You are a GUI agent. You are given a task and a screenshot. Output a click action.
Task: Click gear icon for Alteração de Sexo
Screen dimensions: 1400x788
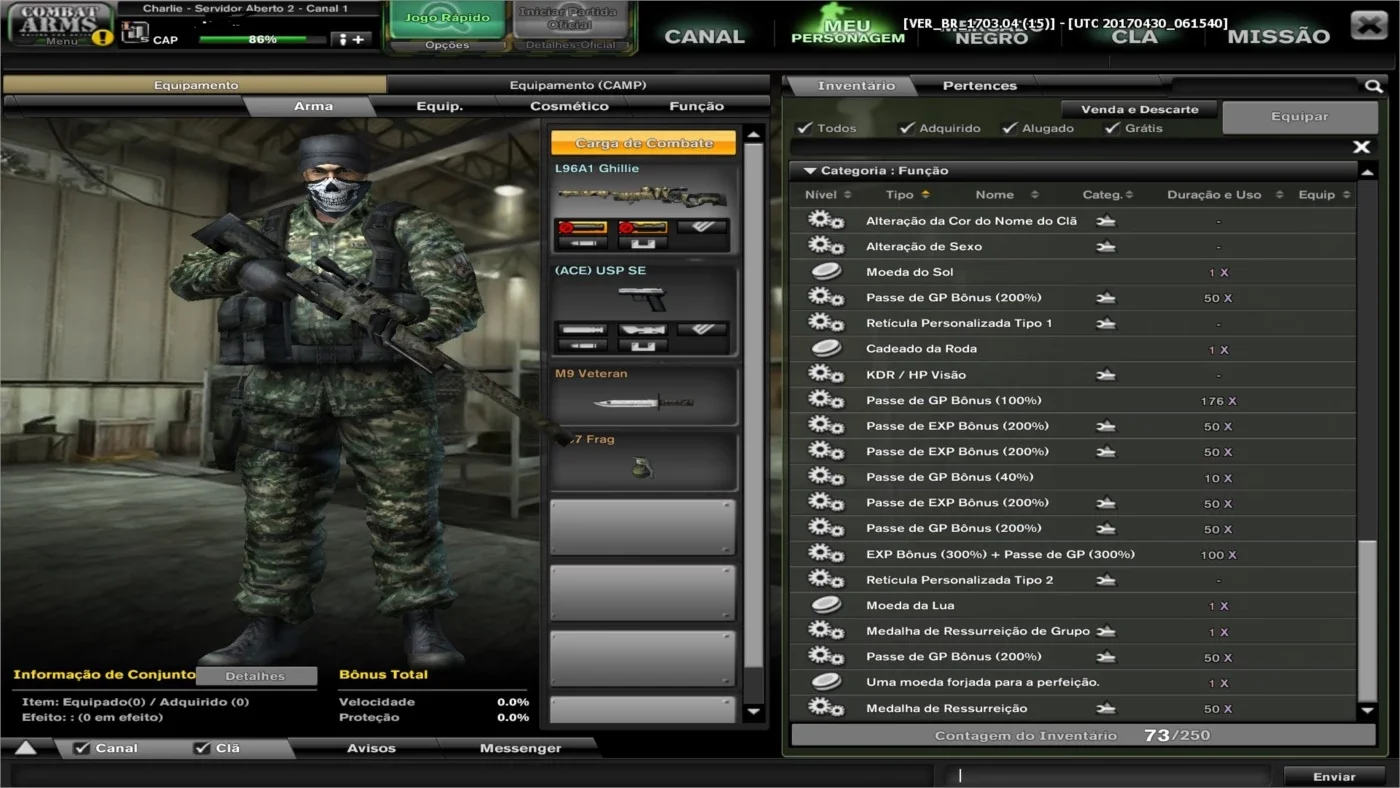click(825, 245)
